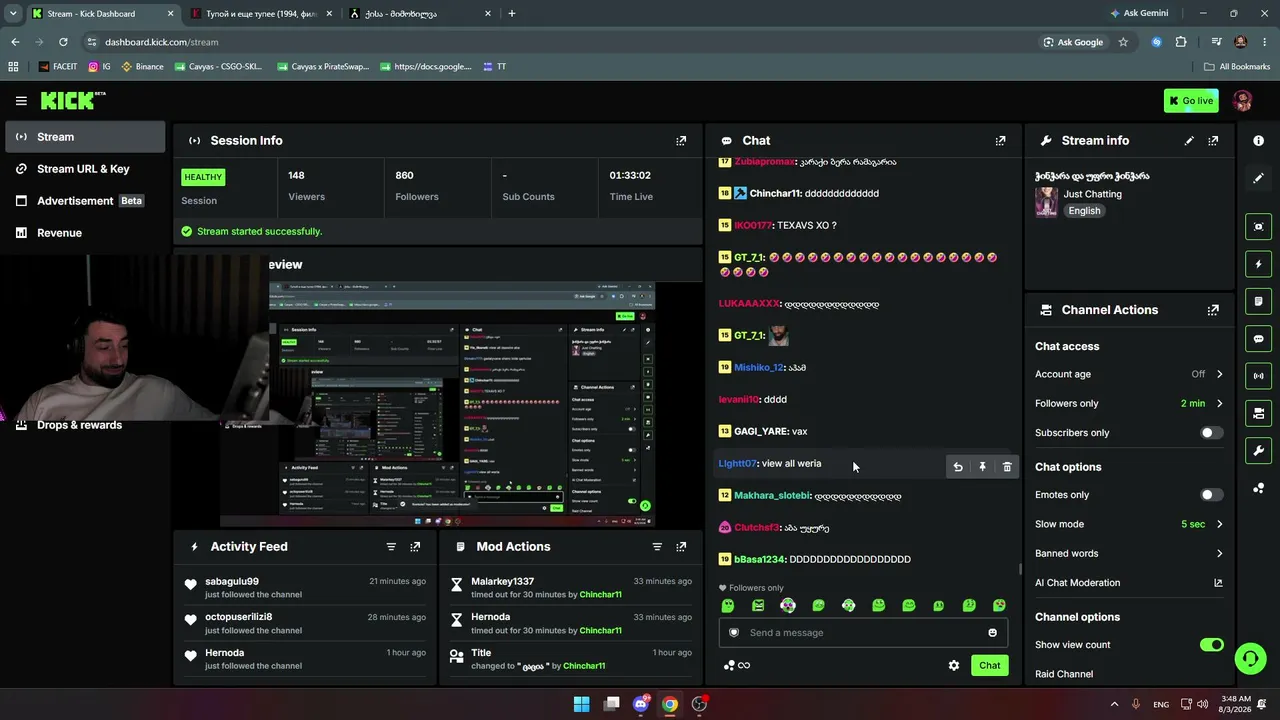The width and height of the screenshot is (1280, 720).
Task: Expand Slow mode setting
Action: tap(1129, 524)
